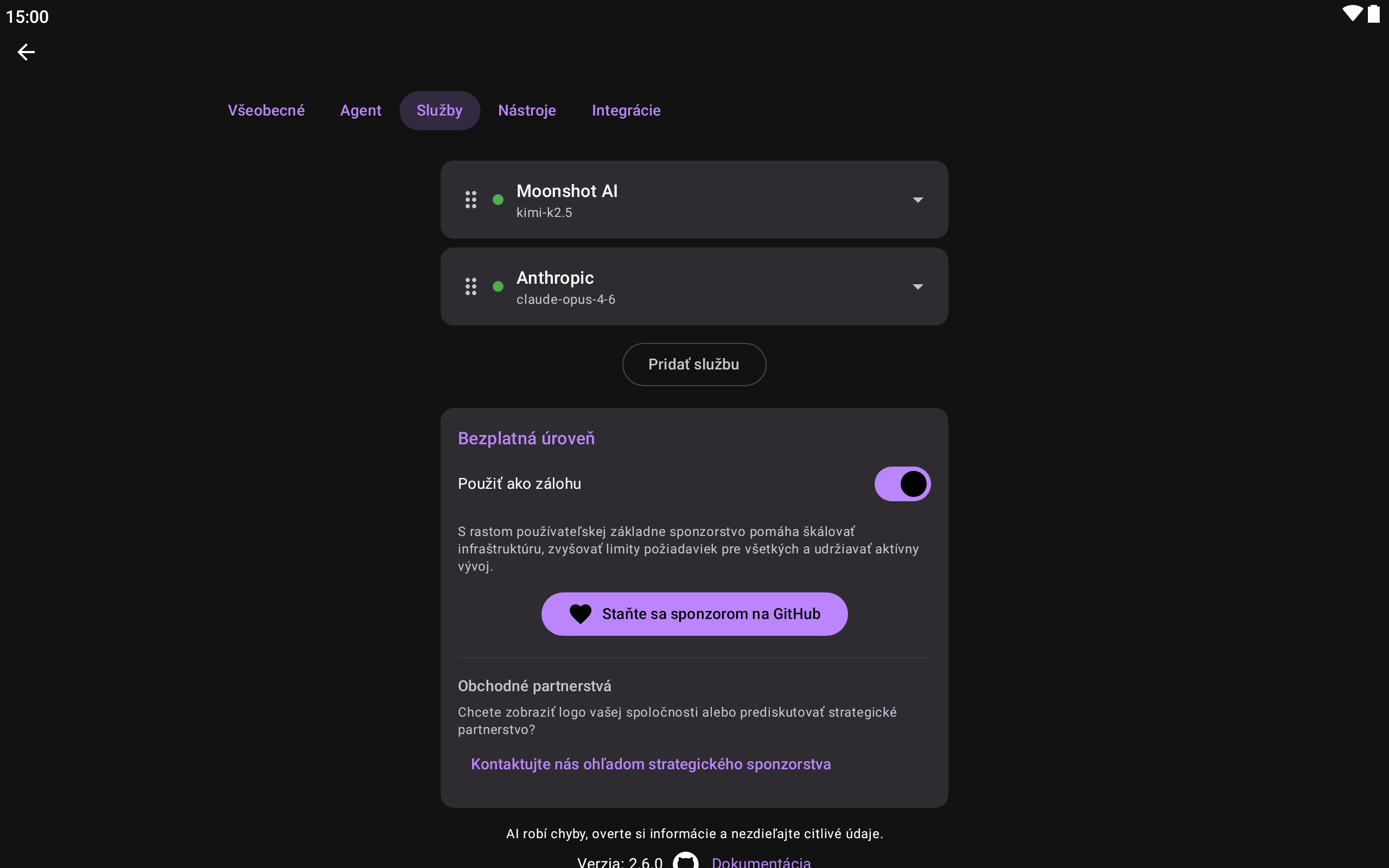Click the drag handle for Moonshot AI
This screenshot has height=868, width=1389.
tap(470, 200)
